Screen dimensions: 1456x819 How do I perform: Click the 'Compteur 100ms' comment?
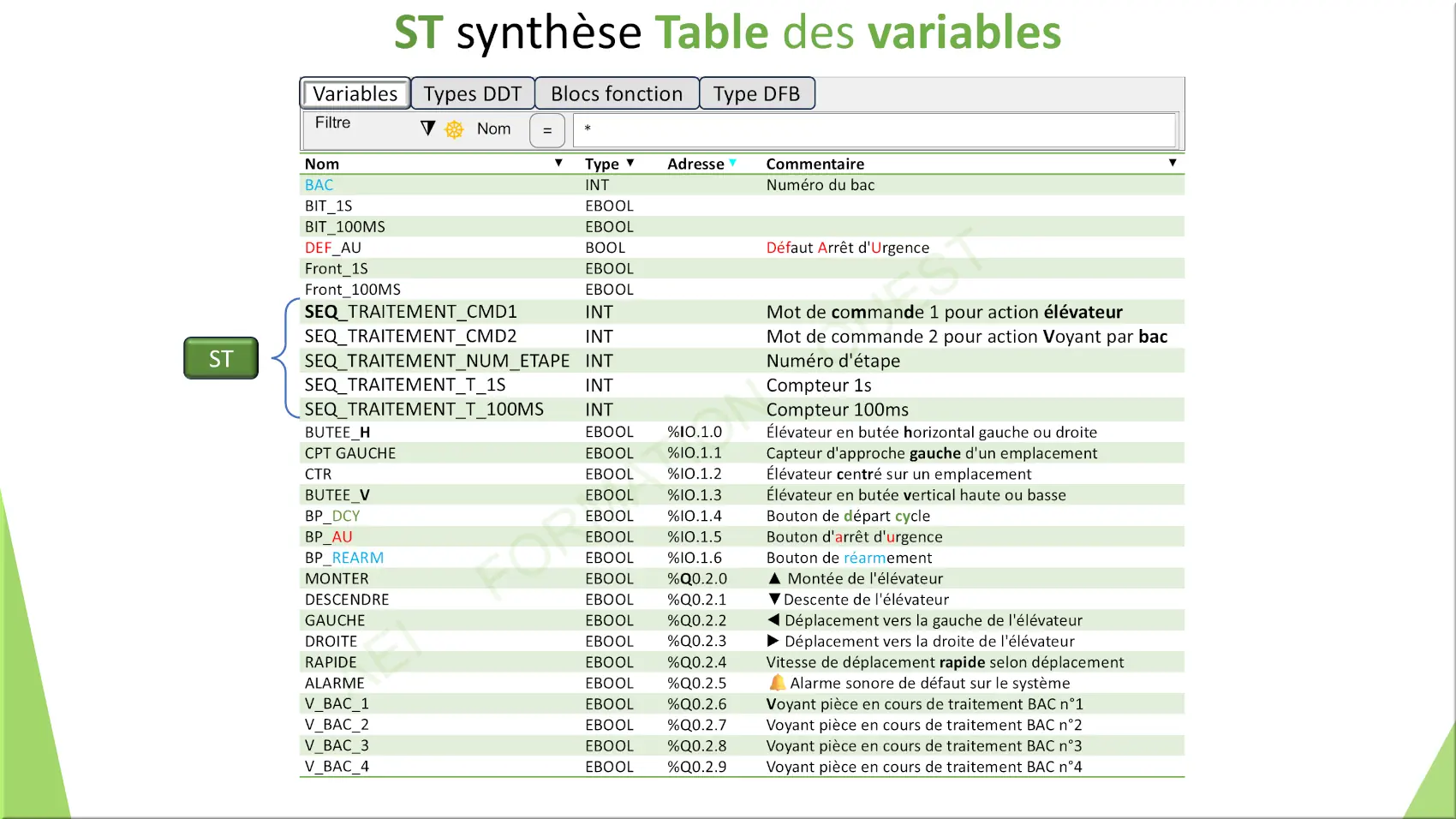pos(838,409)
